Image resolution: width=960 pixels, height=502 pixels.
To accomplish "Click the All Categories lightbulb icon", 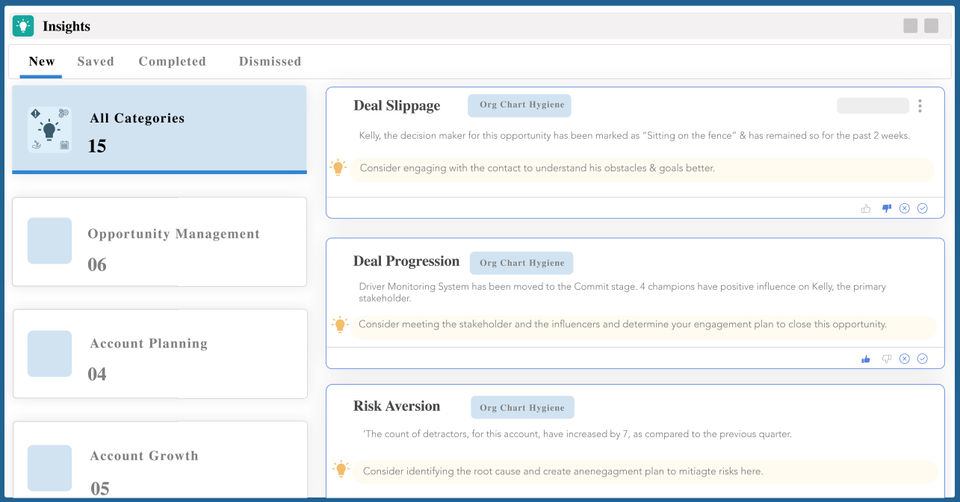I will (50, 129).
